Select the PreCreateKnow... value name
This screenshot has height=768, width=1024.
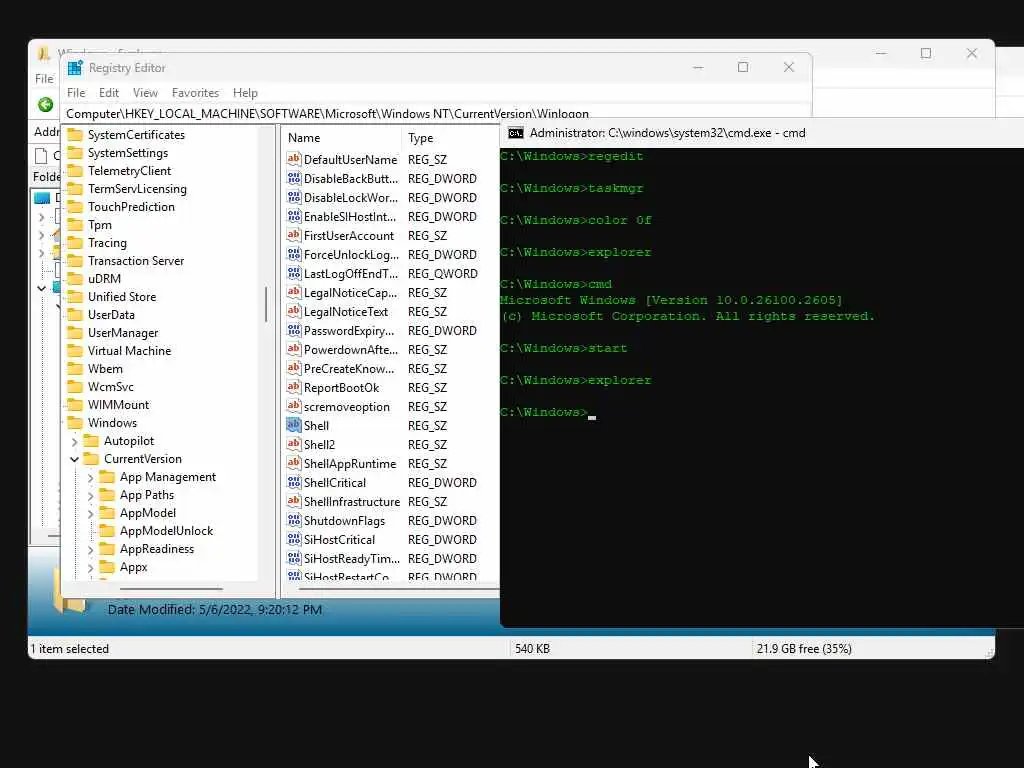coord(349,369)
